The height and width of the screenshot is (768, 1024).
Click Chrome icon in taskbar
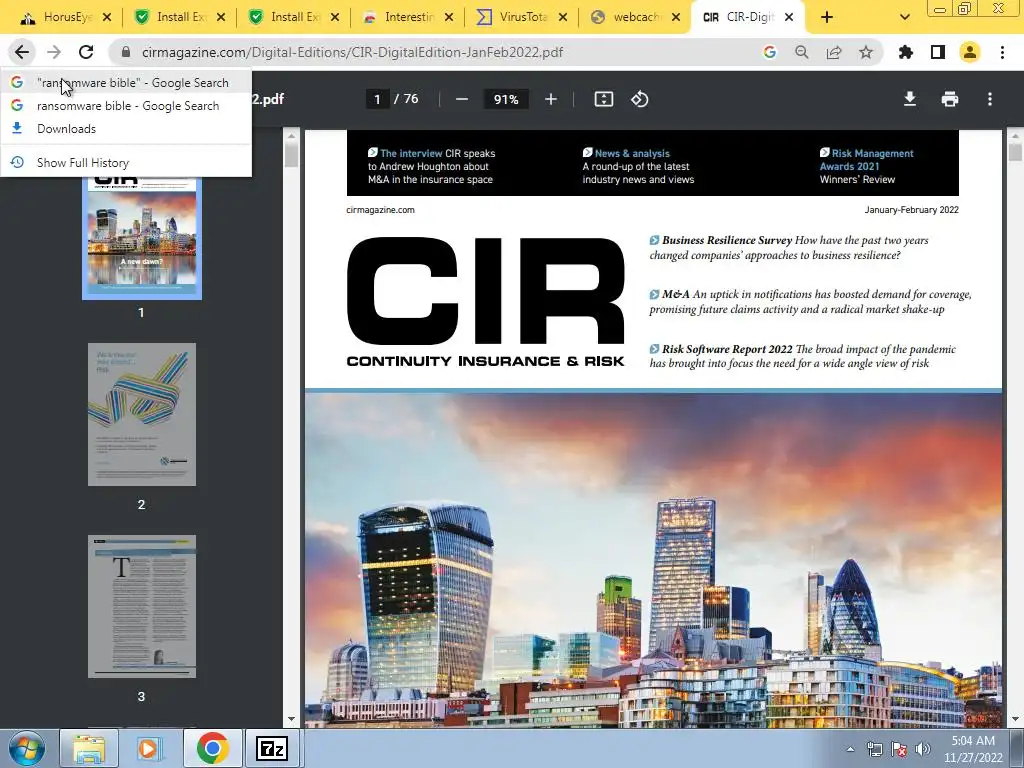[x=212, y=748]
